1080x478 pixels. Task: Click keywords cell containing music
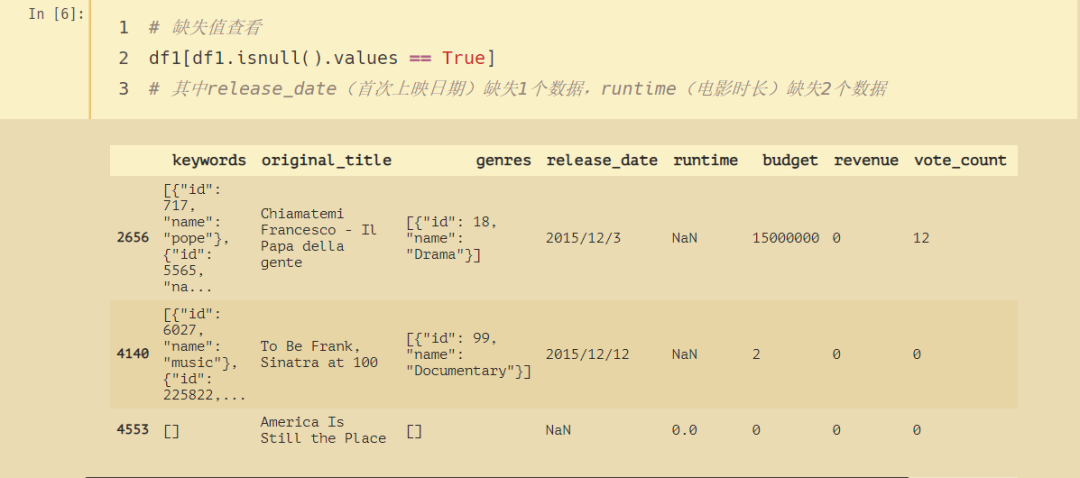click(205, 354)
